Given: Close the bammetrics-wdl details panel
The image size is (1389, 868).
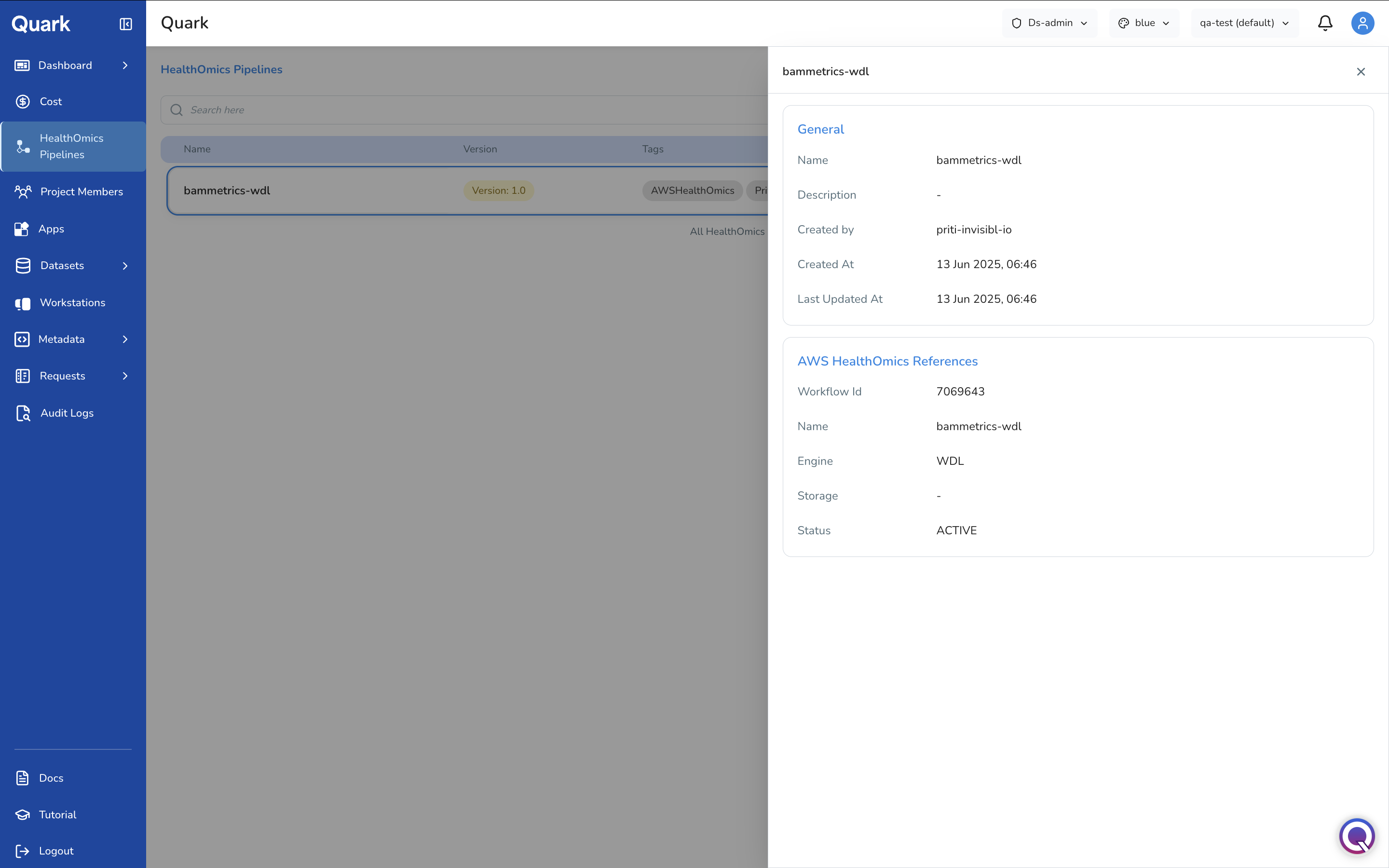Looking at the screenshot, I should [1361, 72].
